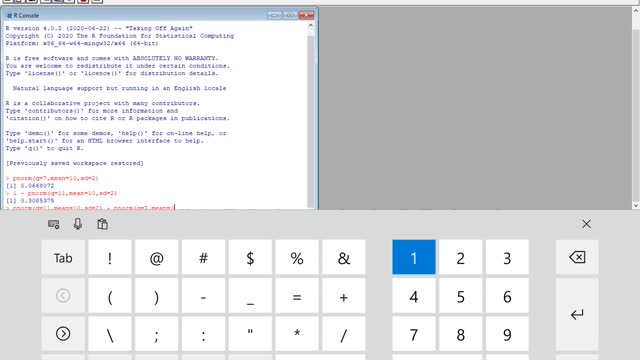Tap the colon key
640x360 pixels.
(203, 334)
